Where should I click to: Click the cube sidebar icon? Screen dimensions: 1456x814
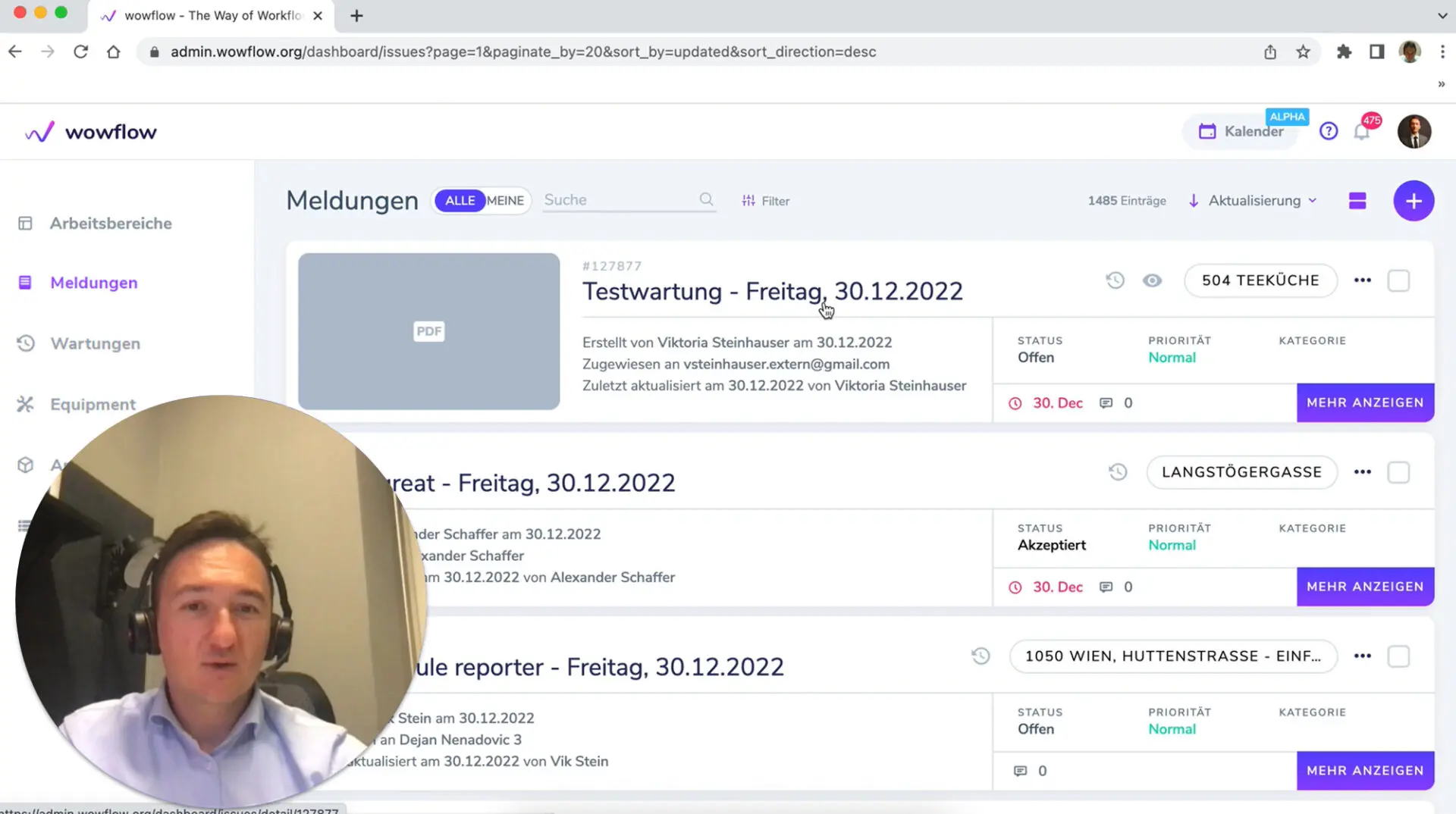(x=25, y=465)
